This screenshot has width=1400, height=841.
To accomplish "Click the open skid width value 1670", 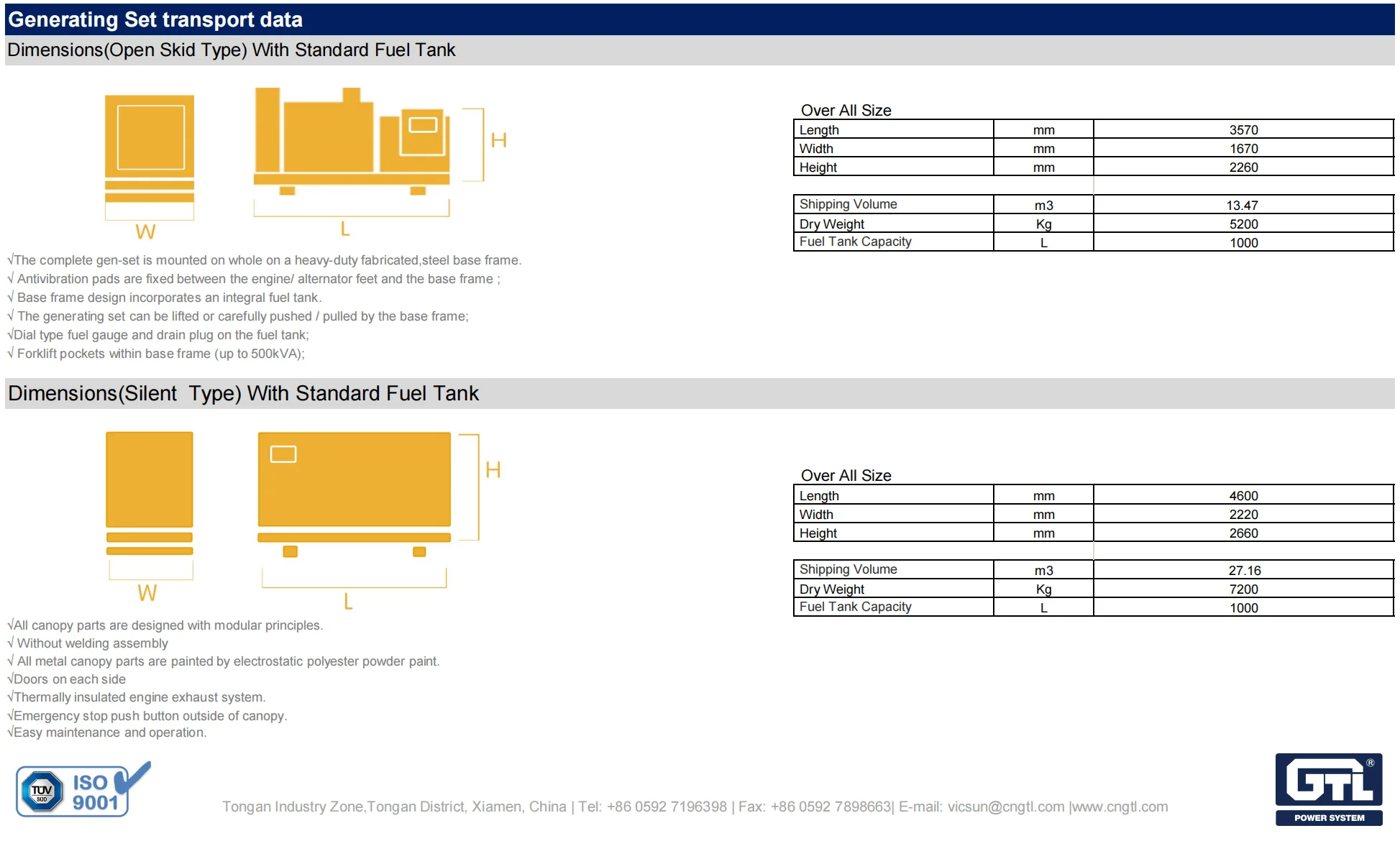I will coord(1243,149).
